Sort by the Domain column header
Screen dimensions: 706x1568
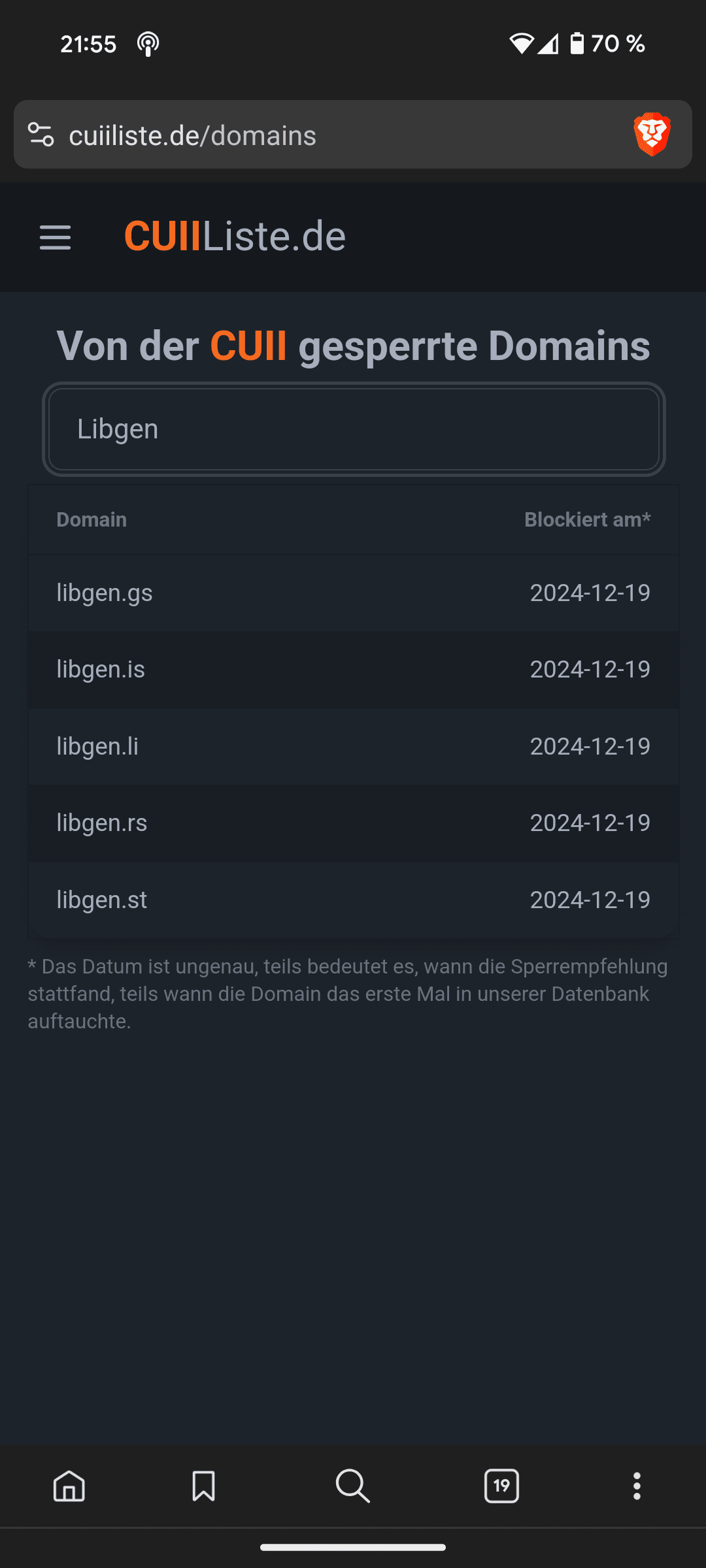92,520
